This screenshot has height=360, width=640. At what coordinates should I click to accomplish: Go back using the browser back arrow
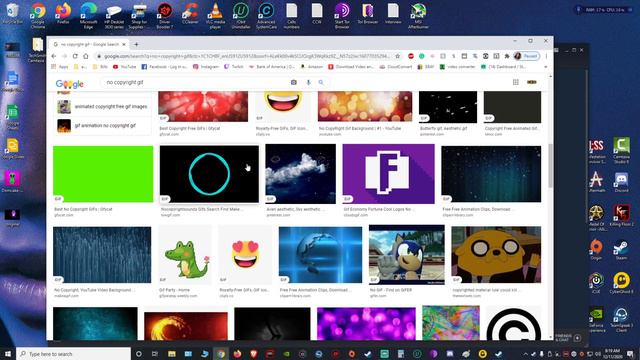tap(54, 56)
